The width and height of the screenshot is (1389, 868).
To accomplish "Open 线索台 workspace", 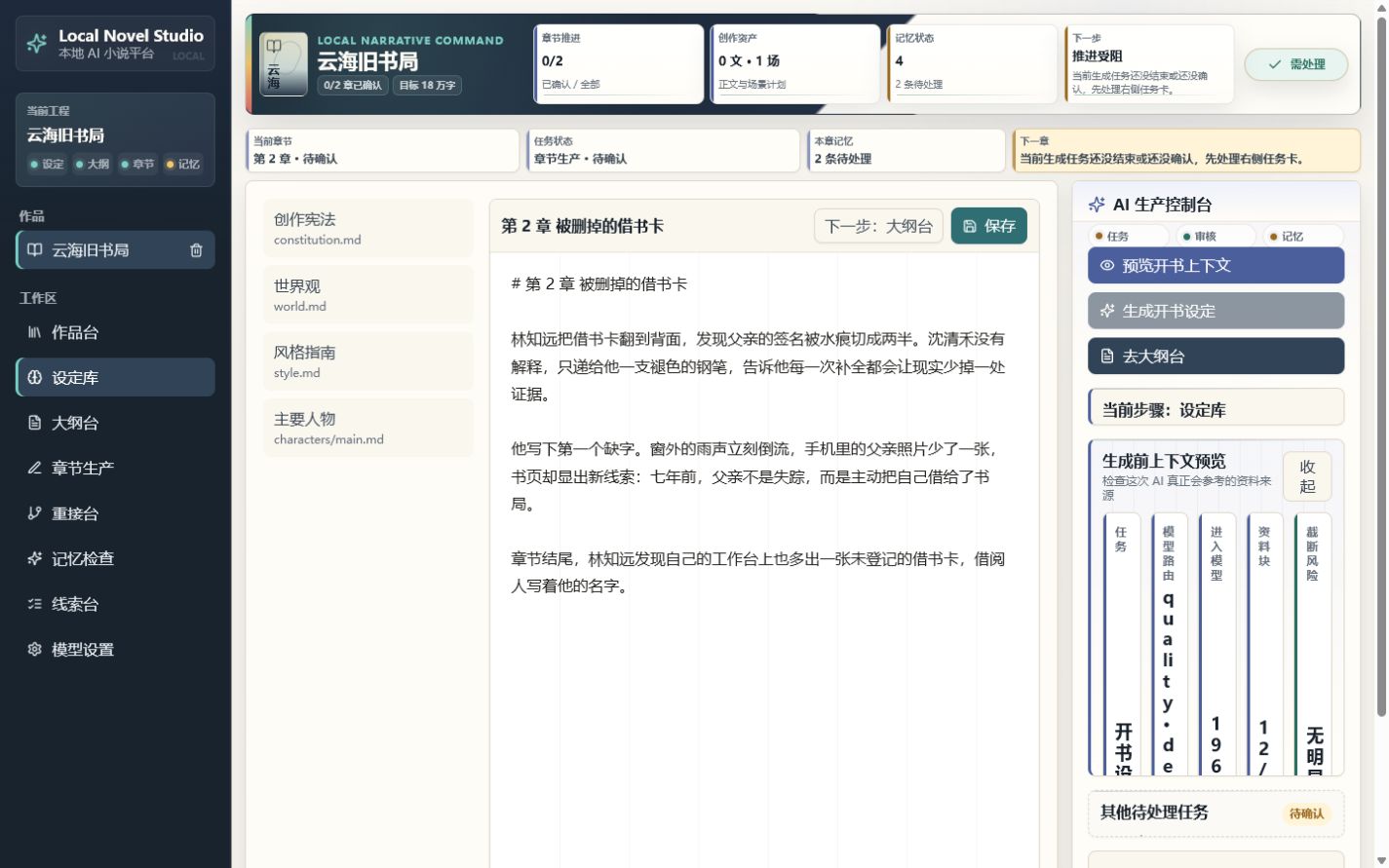I will (x=115, y=604).
